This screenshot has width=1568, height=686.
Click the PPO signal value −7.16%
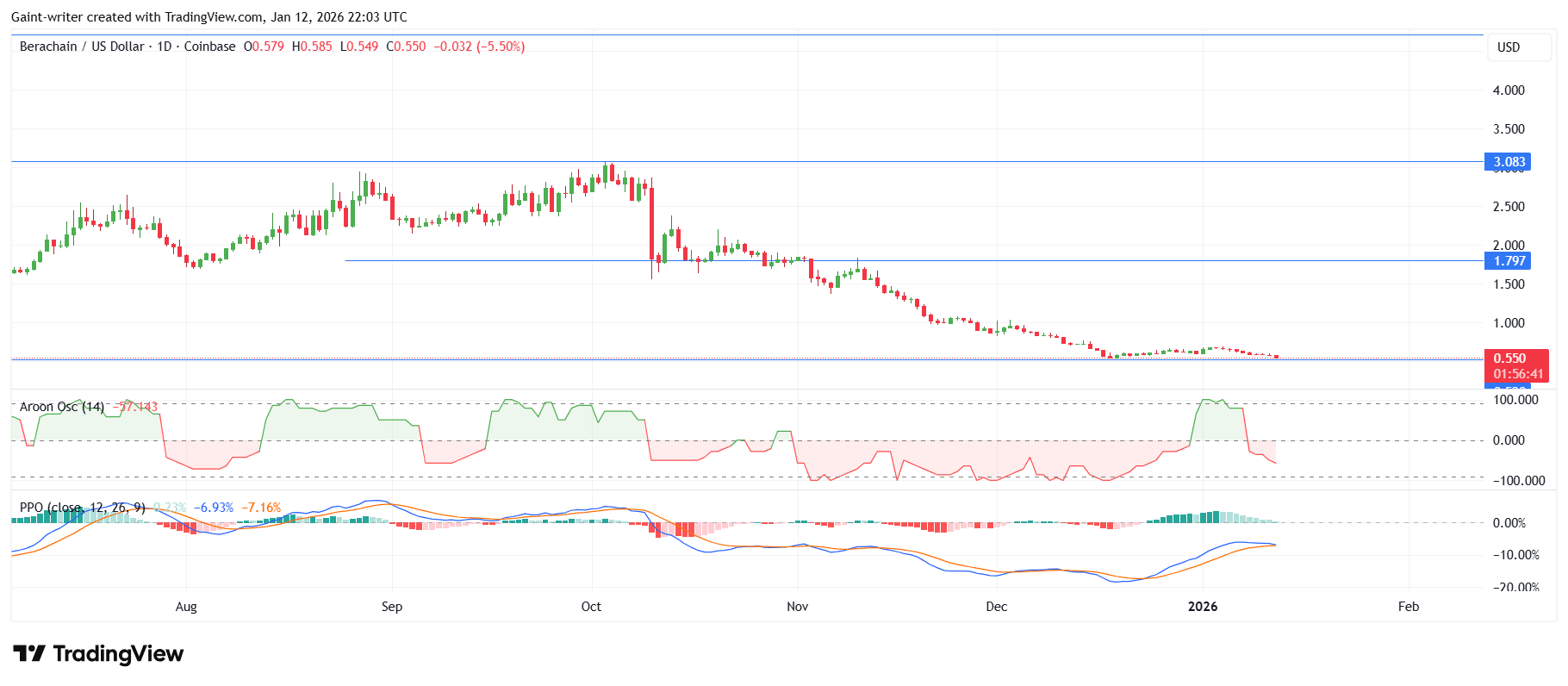(261, 508)
